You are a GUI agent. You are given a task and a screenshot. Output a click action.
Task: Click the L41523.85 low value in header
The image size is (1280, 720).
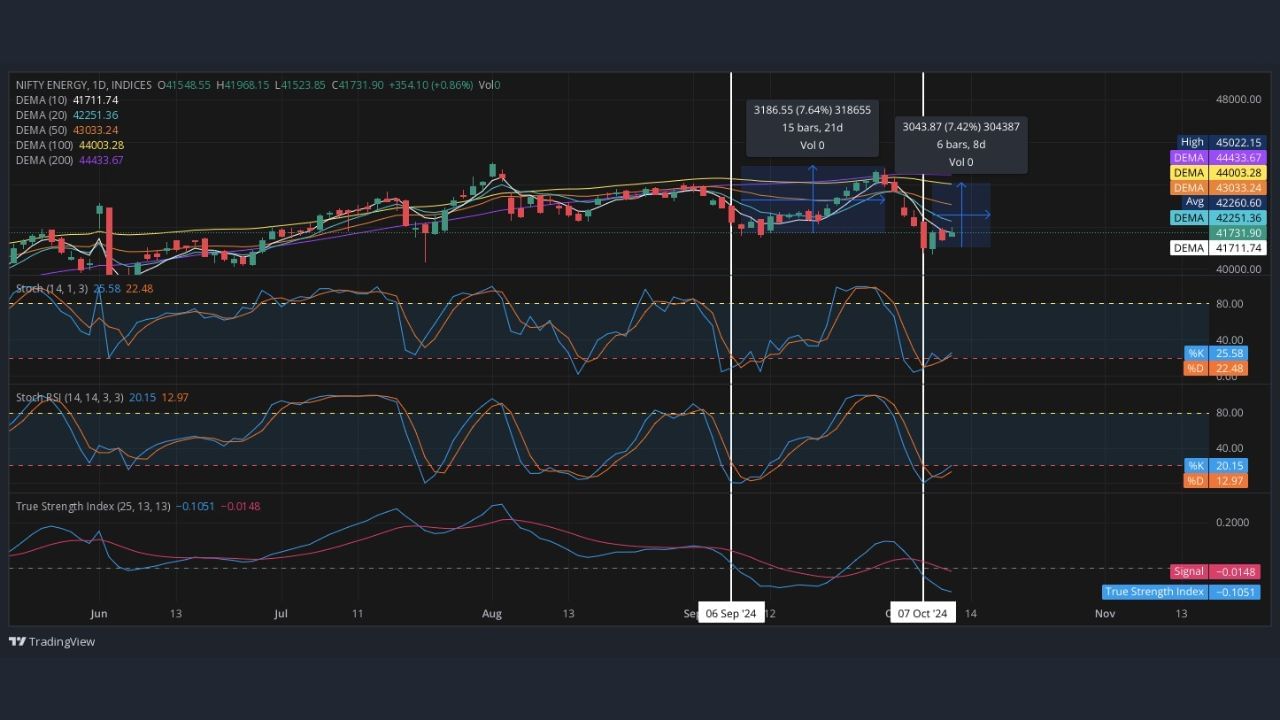(301, 85)
